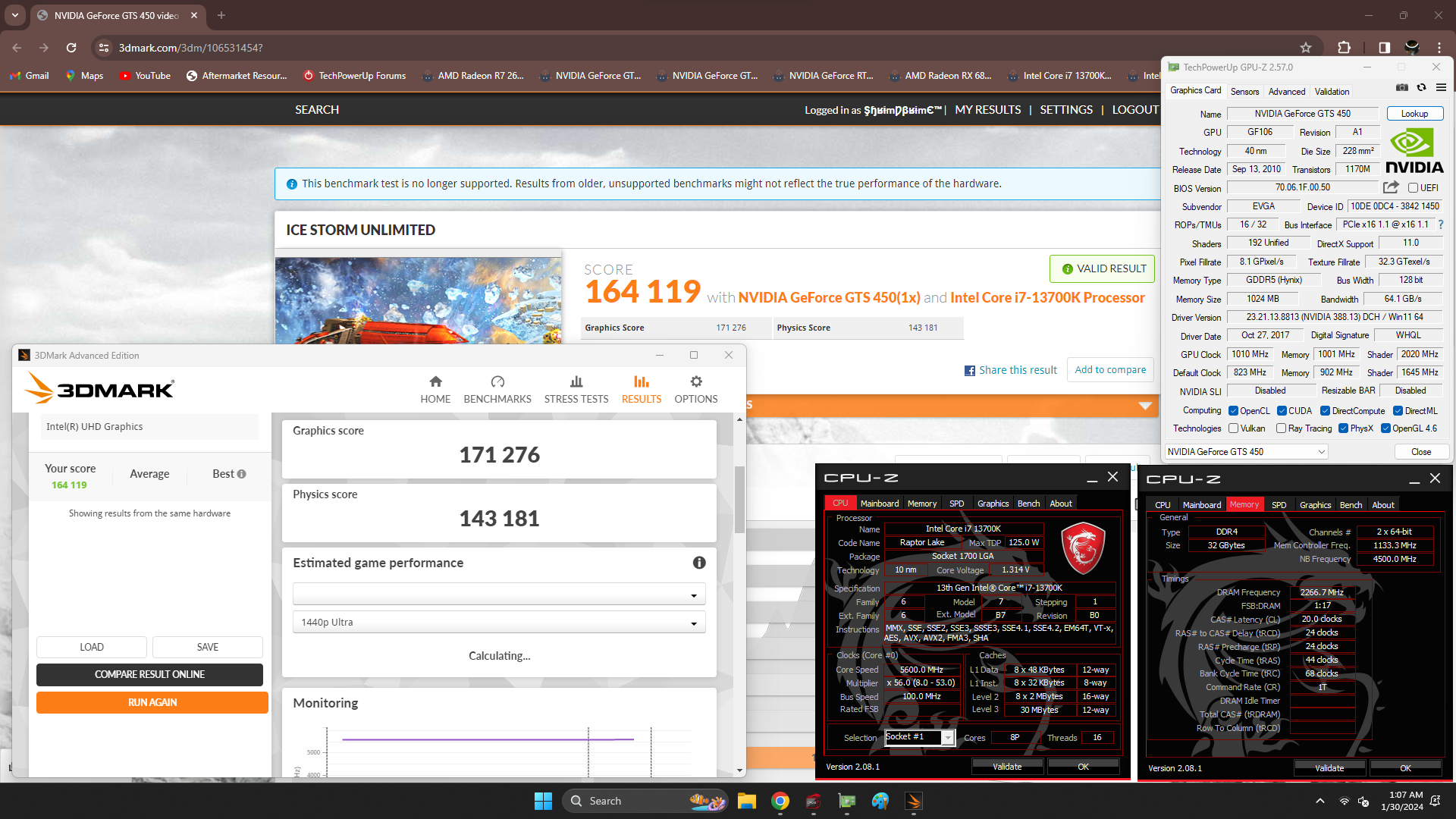Open 3DMark Home icon

[435, 381]
